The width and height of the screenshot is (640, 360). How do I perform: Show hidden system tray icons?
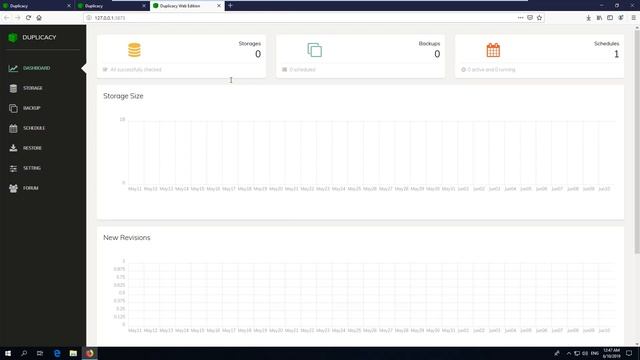pyautogui.click(x=569, y=353)
